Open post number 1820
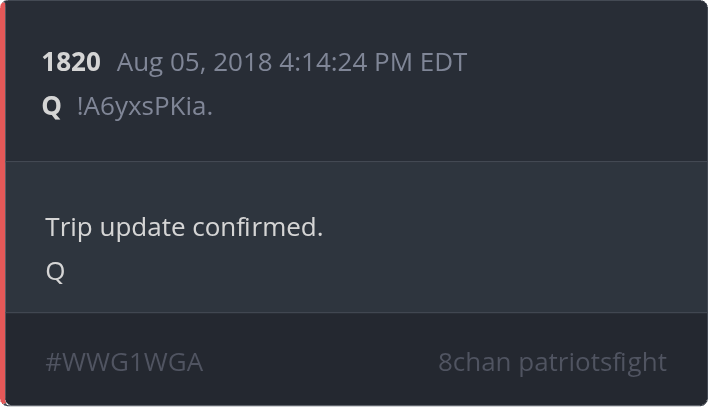710x408 pixels. pyautogui.click(x=71, y=62)
